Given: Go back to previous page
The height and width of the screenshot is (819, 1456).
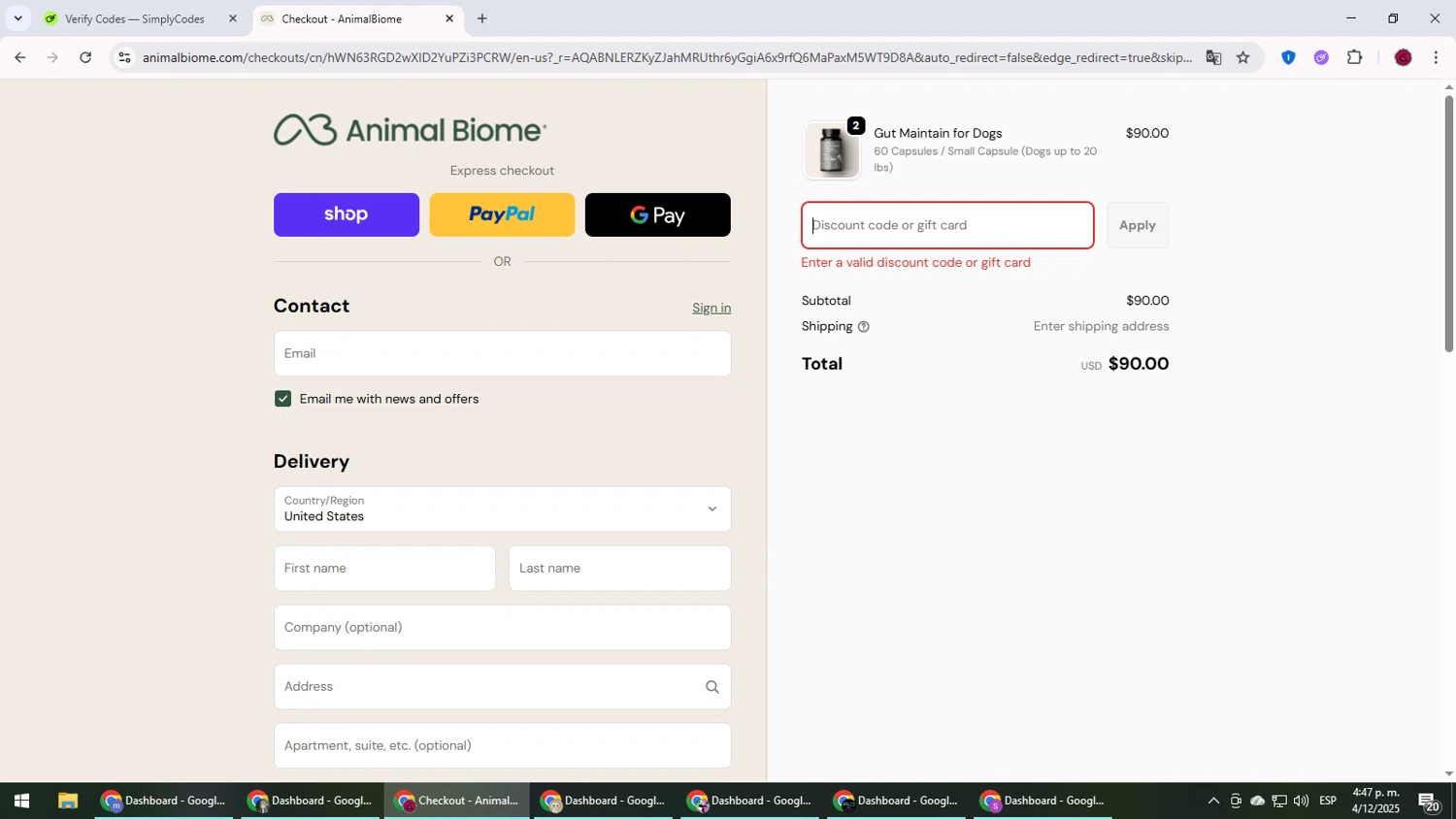Looking at the screenshot, I should tap(19, 57).
